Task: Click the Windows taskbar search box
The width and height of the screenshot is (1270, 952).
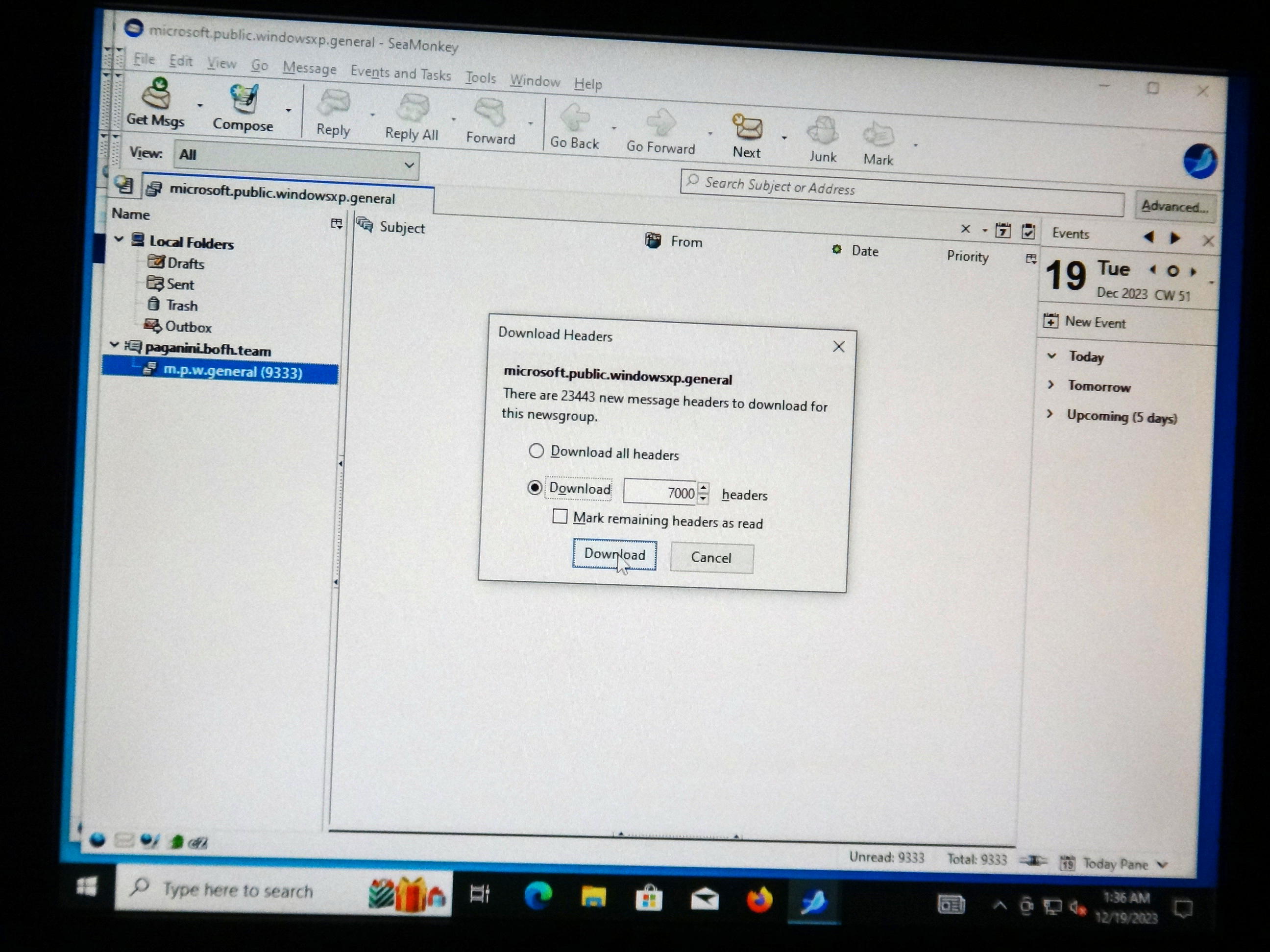Action: tap(284, 890)
